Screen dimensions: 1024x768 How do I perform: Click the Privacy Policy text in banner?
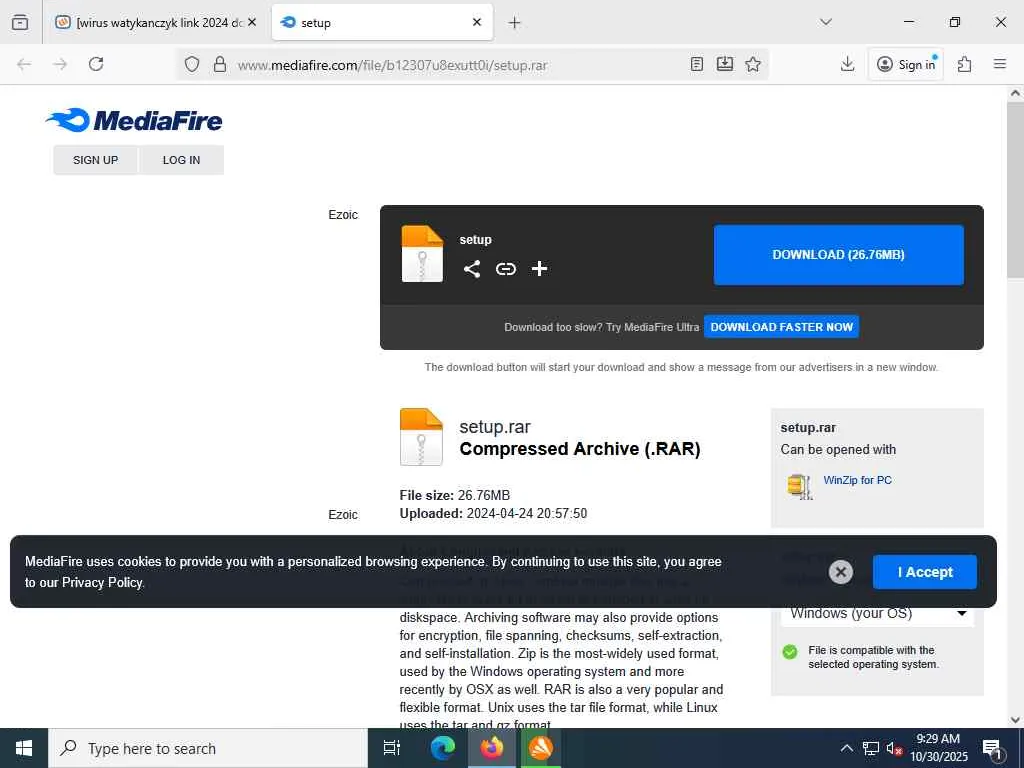coord(103,583)
